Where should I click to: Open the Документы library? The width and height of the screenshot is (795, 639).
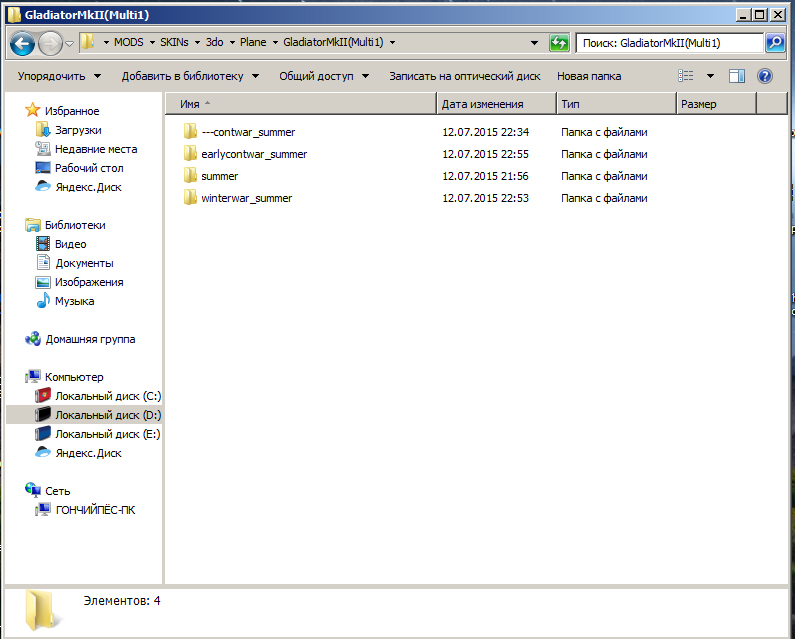pos(84,263)
